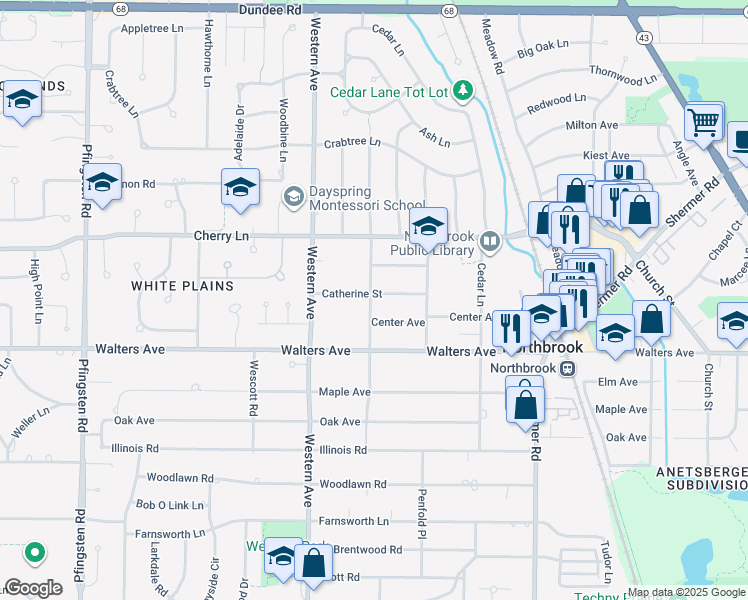Select shopping bag marker below Kiest Ave
This screenshot has width=748, height=600.
639,211
